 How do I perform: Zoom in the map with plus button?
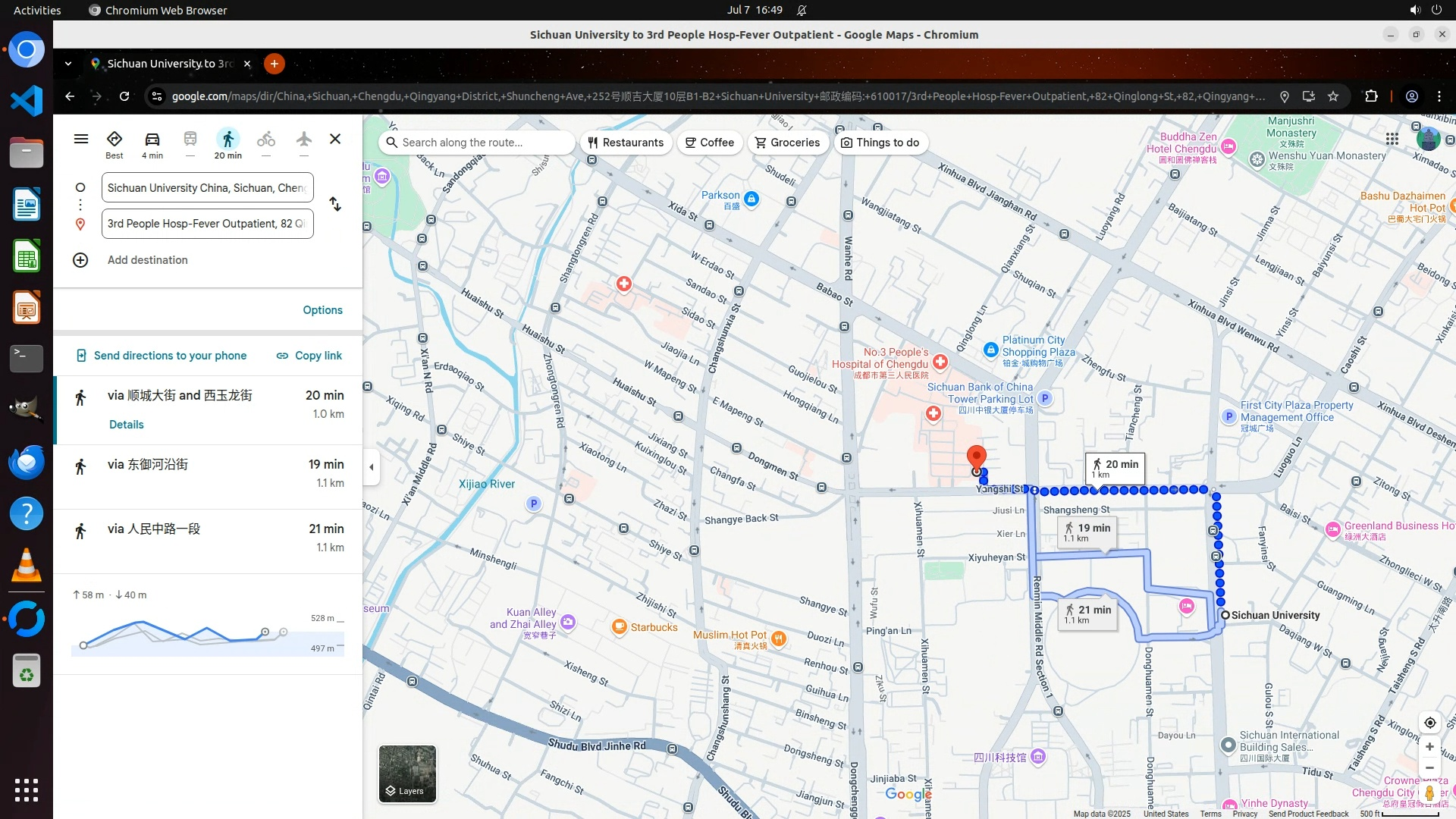(1429, 747)
